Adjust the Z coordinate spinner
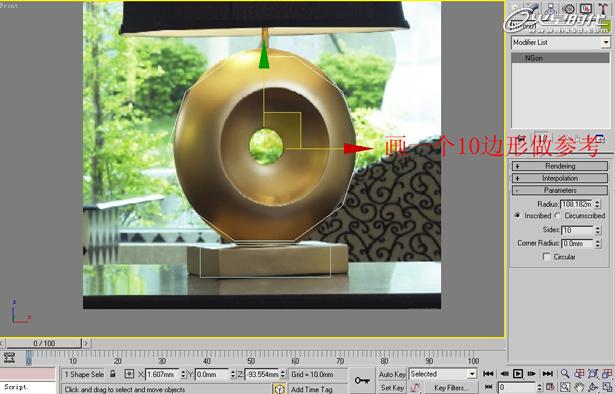This screenshot has height=394, width=615. (283, 374)
